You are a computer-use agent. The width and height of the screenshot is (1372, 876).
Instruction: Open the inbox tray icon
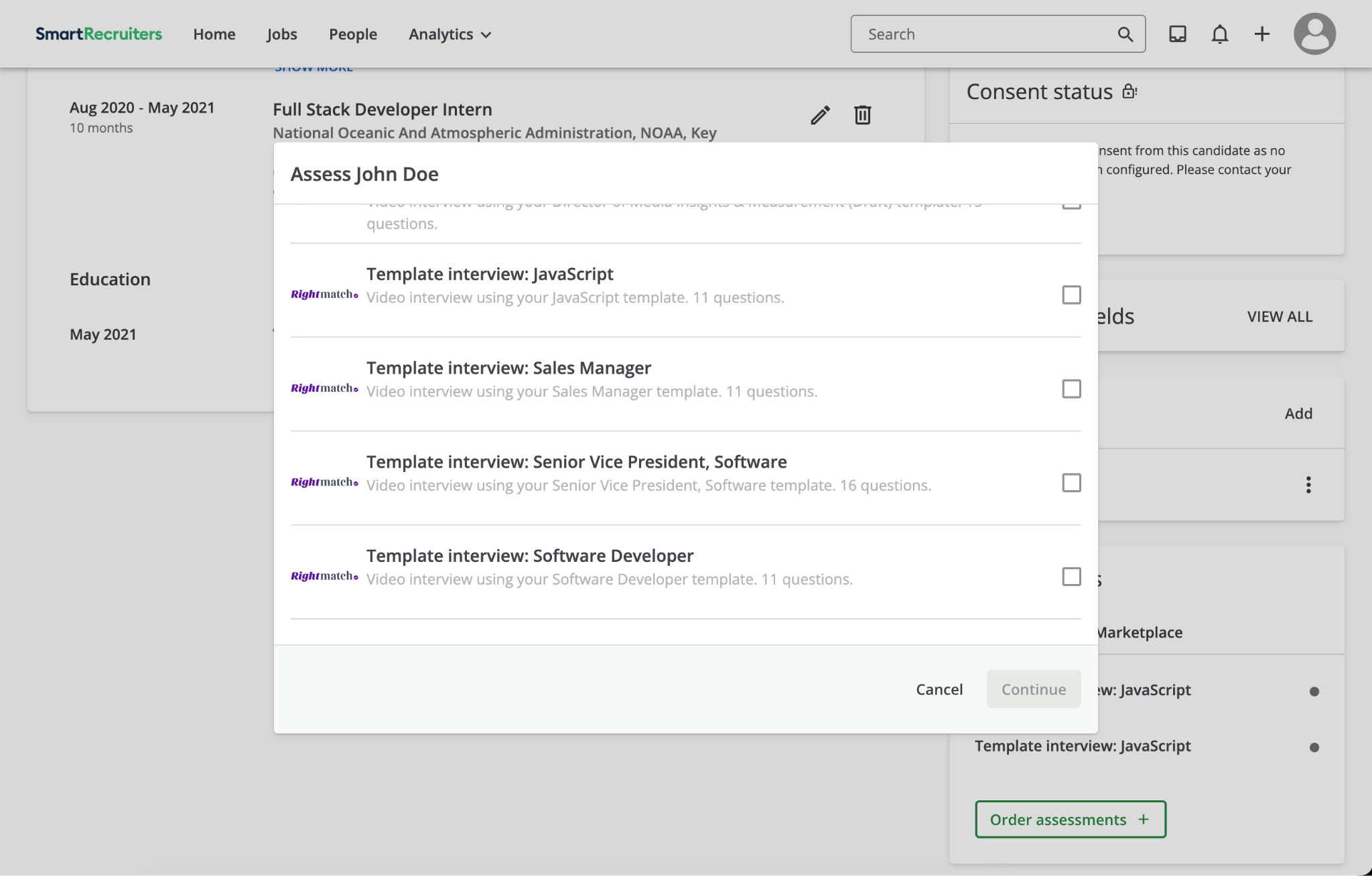point(1177,34)
